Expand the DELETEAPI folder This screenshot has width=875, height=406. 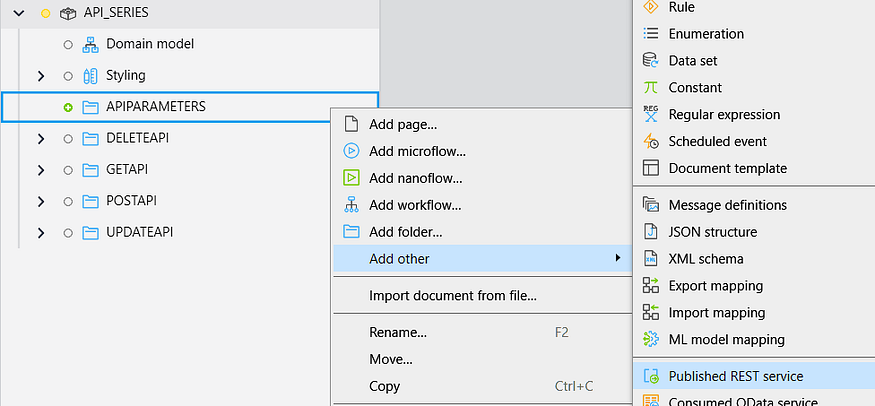[41, 139]
